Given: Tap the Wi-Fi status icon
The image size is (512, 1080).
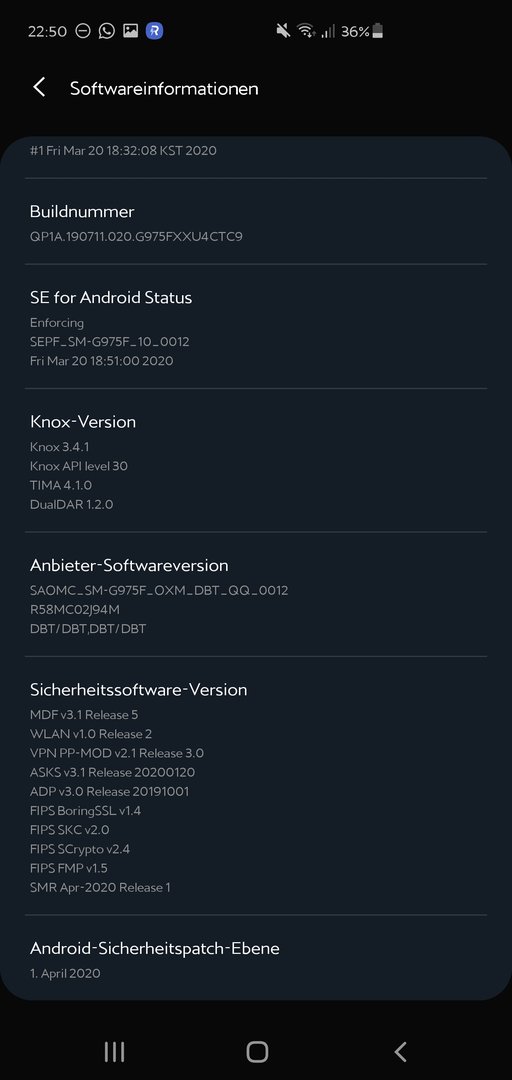Looking at the screenshot, I should [306, 31].
